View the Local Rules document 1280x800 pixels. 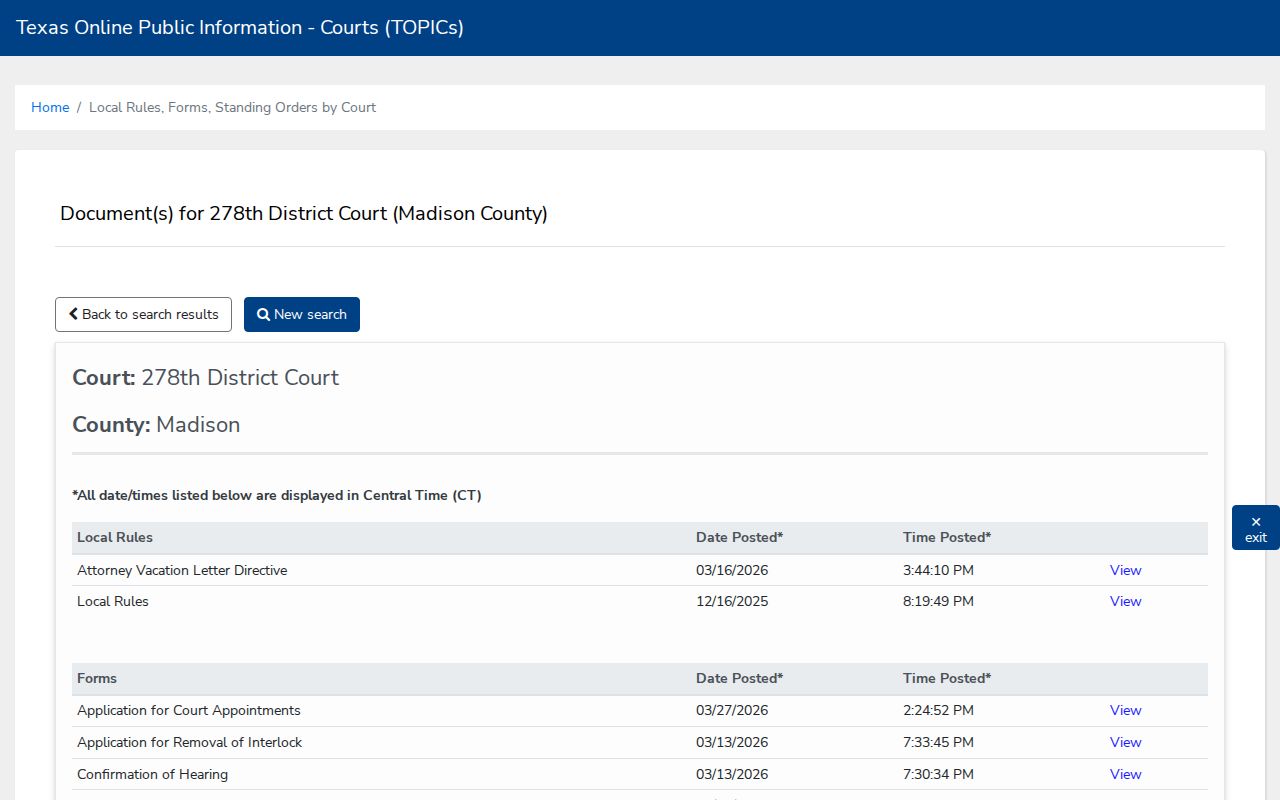point(1125,601)
